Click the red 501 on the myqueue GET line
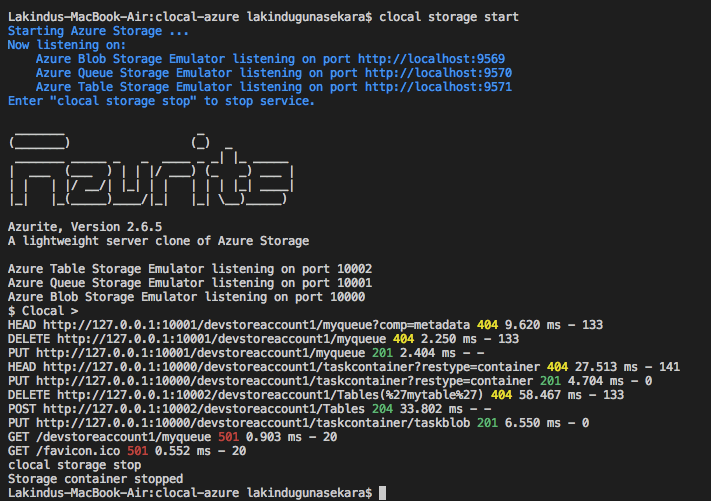The image size is (711, 501). tap(229, 438)
